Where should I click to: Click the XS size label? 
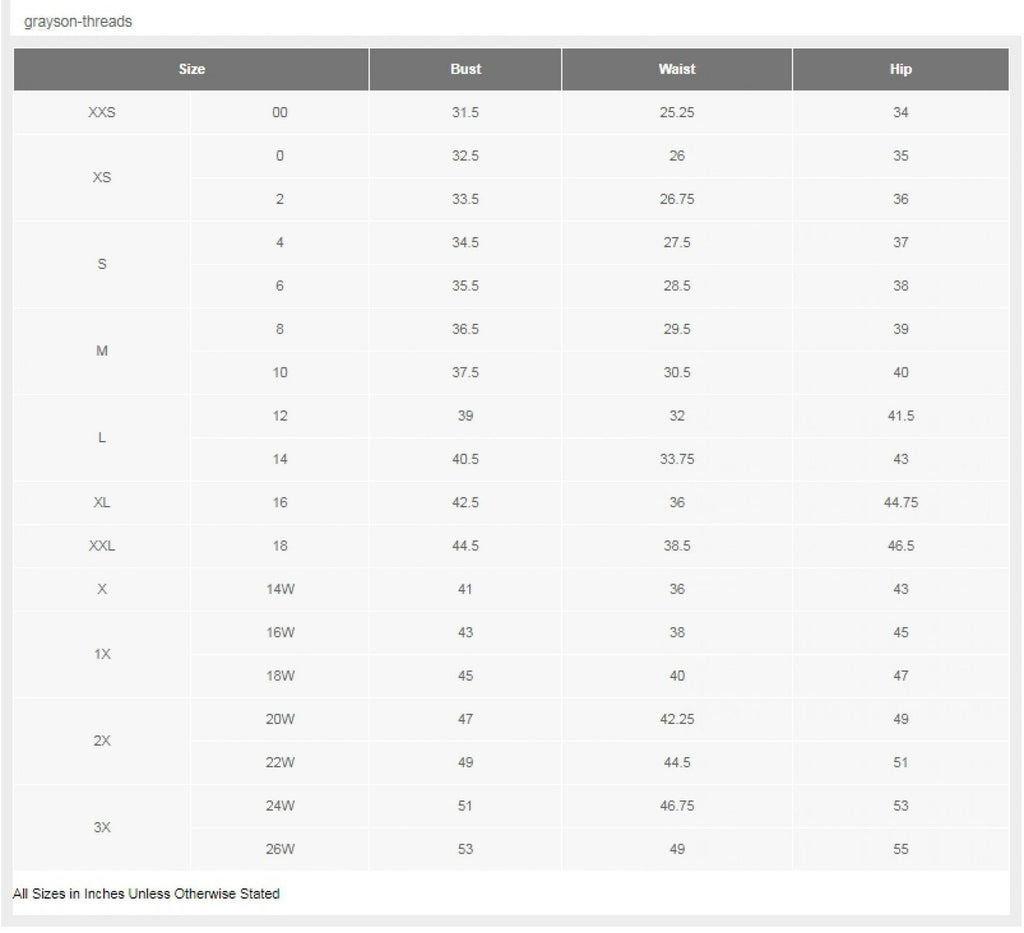tap(102, 178)
